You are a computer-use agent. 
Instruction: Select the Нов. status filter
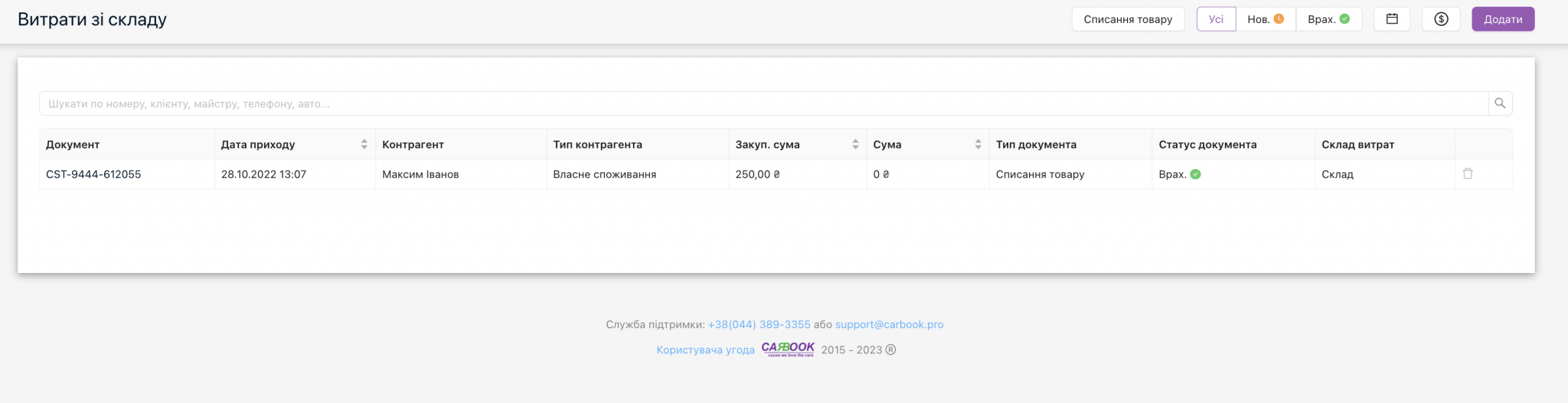click(1265, 19)
